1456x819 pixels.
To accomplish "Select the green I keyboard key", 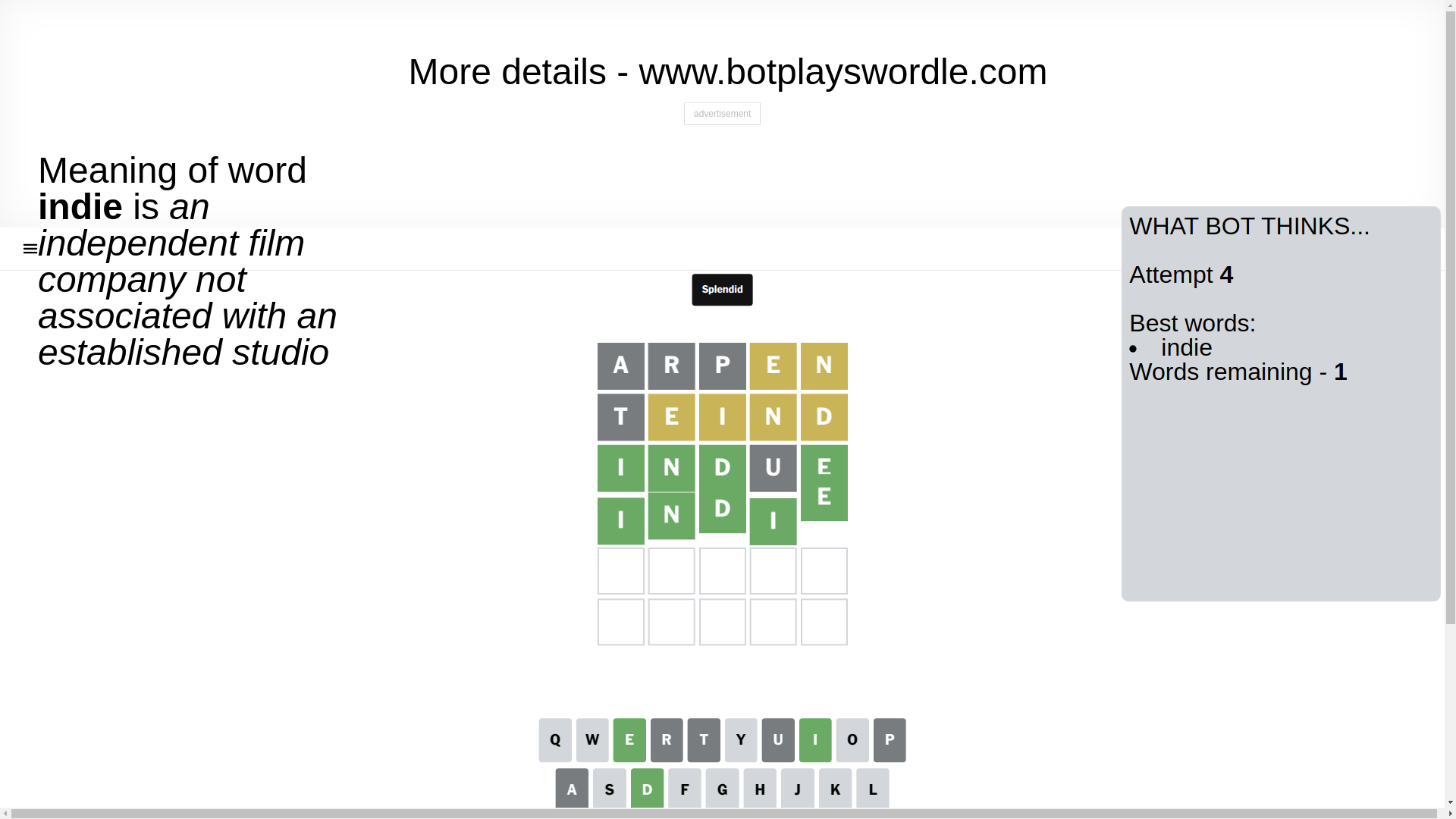I will pyautogui.click(x=815, y=740).
